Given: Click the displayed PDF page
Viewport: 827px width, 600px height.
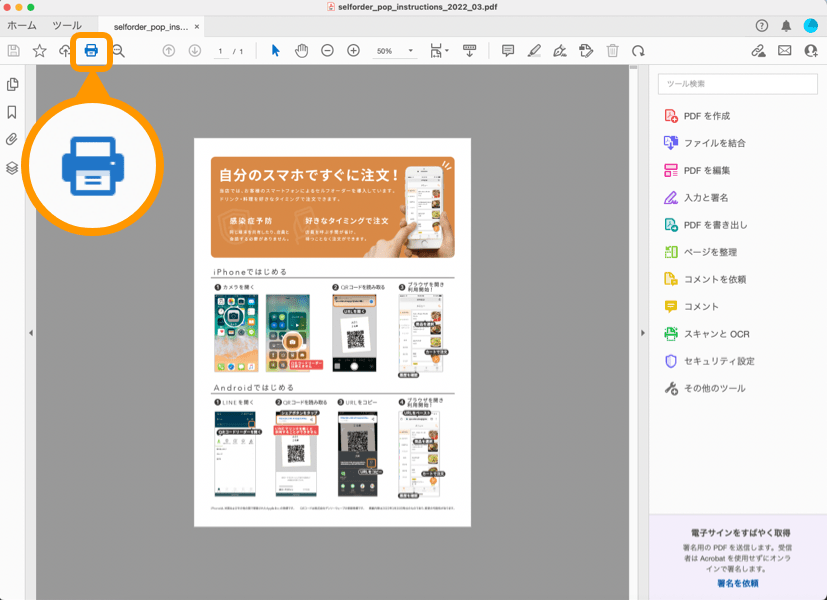Looking at the screenshot, I should [332, 332].
